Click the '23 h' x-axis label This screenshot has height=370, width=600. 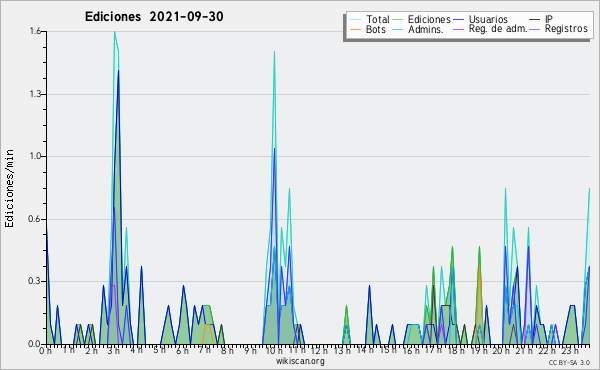click(570, 351)
